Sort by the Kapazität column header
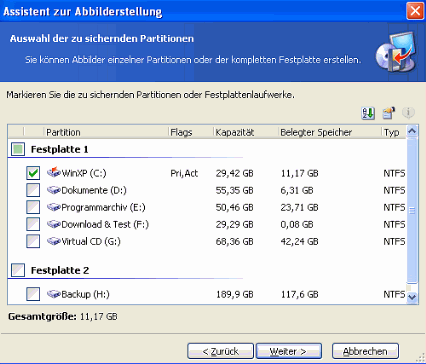The width and height of the screenshot is (426, 364). point(245,132)
